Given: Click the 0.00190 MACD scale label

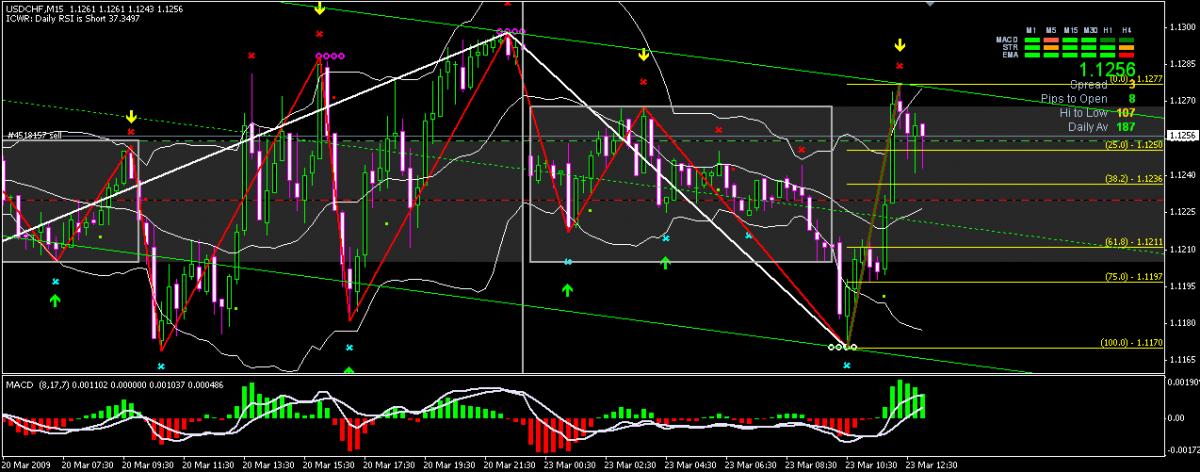Looking at the screenshot, I should pos(1183,382).
